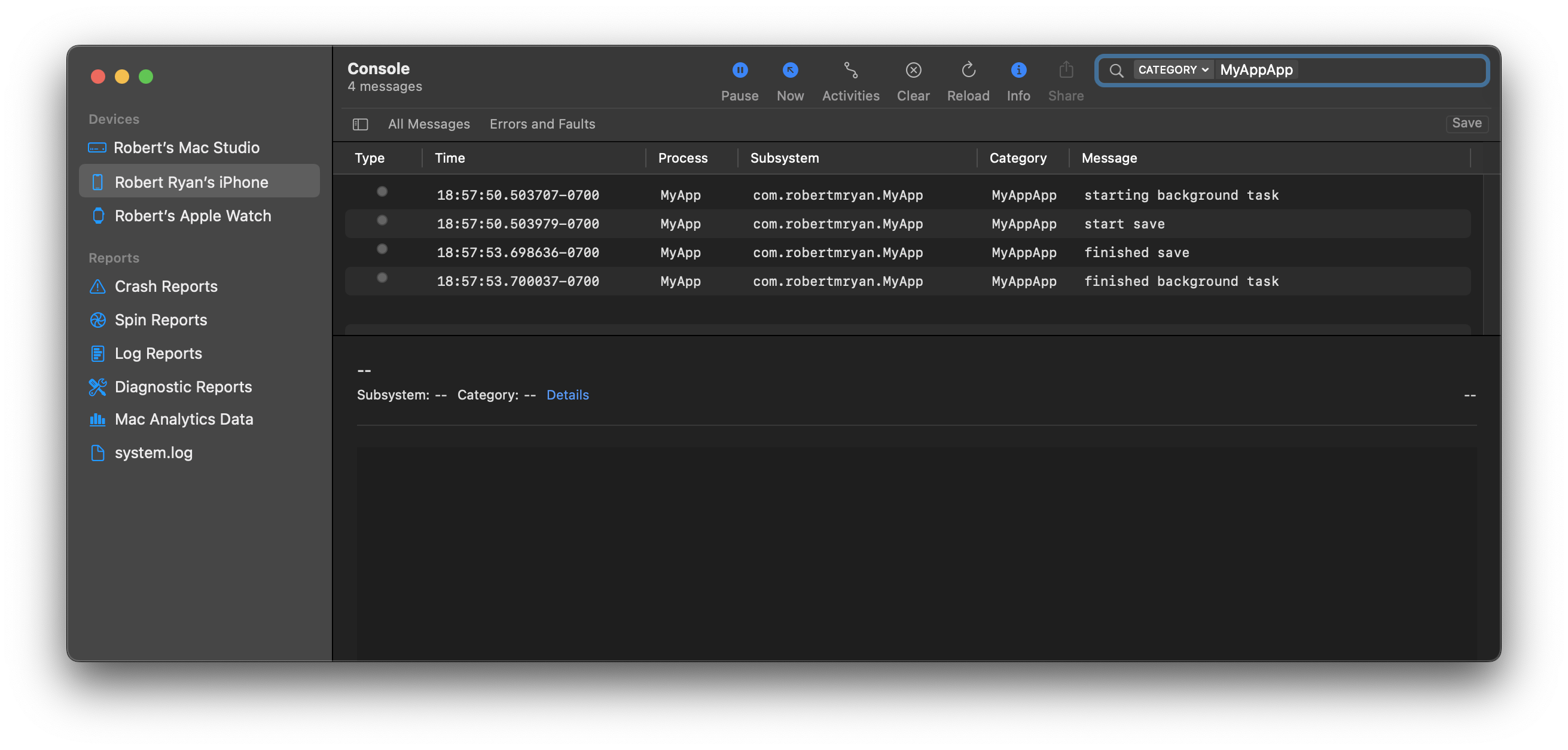Click timestamp 18:57:50.503707-0700
Viewport: 1568px width, 750px height.
pyautogui.click(x=518, y=196)
